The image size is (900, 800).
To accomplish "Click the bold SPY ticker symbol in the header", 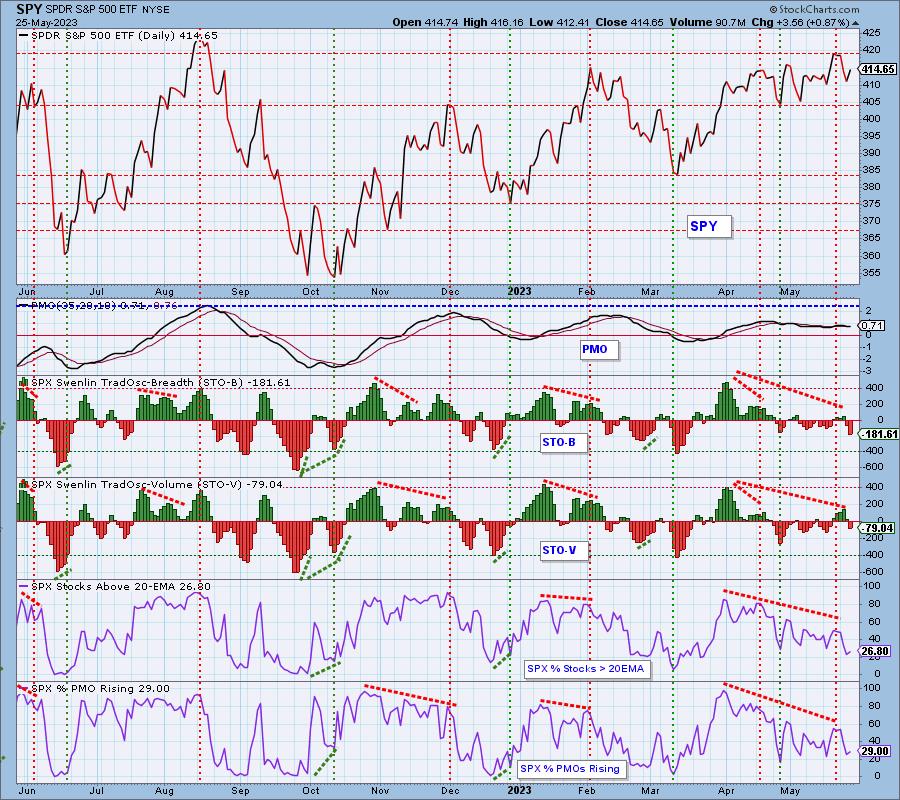I will point(28,10).
